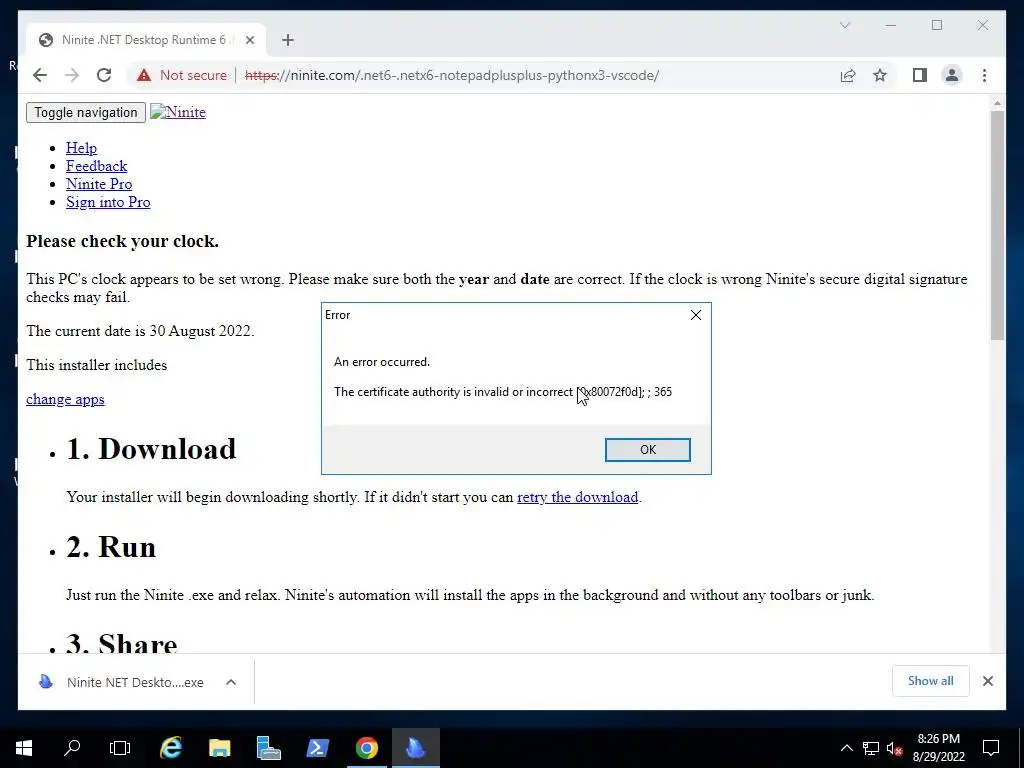Image resolution: width=1024 pixels, height=768 pixels.
Task: Bookmark this page with the star icon
Action: 880,75
